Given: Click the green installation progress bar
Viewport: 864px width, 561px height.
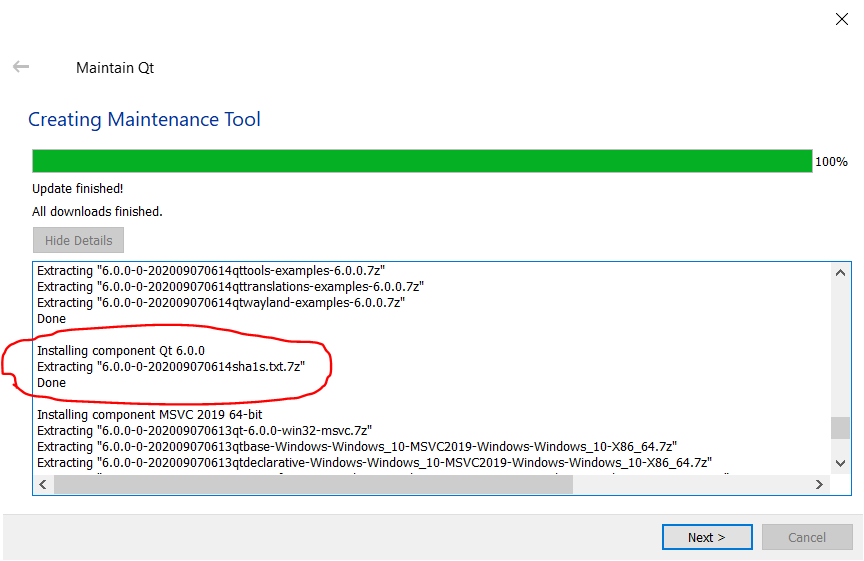Looking at the screenshot, I should point(422,161).
